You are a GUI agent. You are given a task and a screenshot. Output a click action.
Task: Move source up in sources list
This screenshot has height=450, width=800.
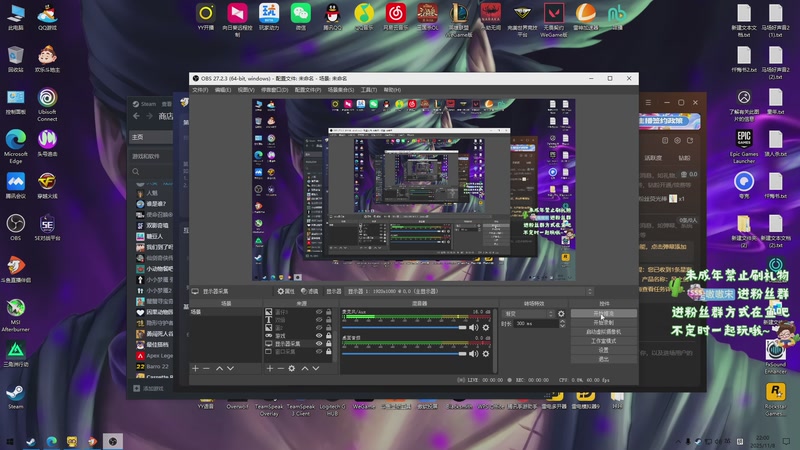pyautogui.click(x=305, y=368)
